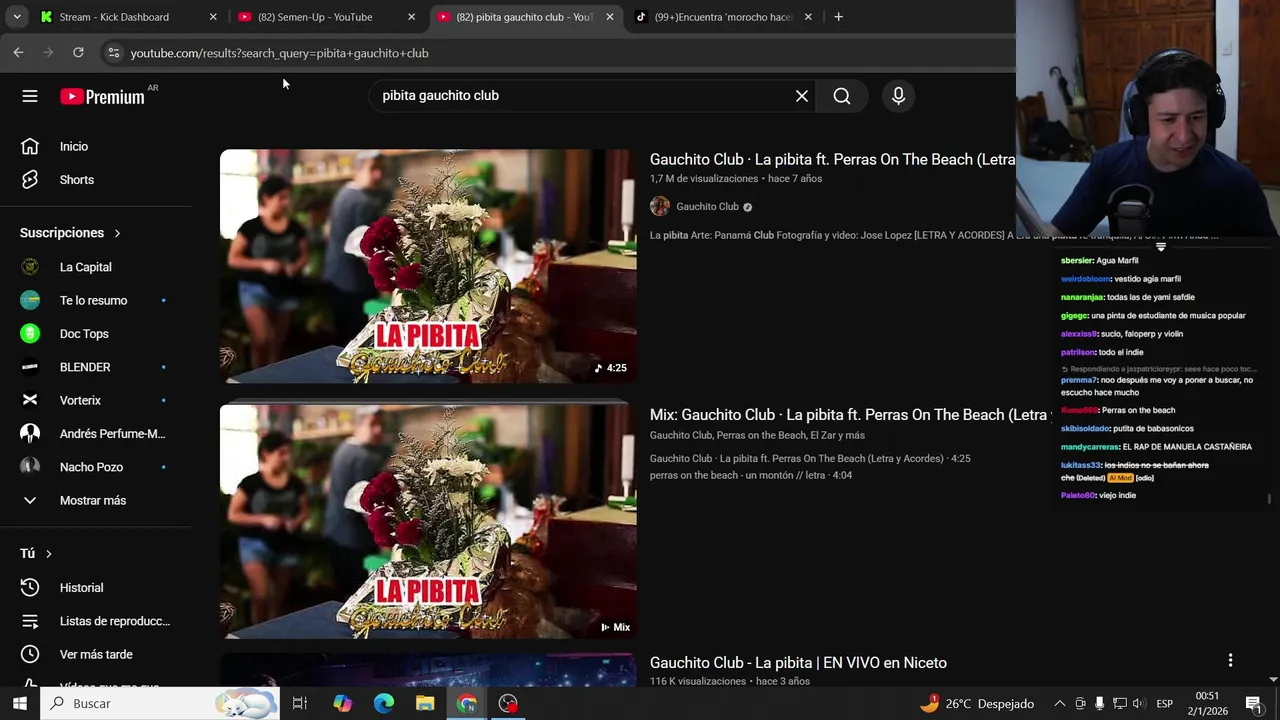
Task: Launch Copilot from the taskbar
Action: tap(343, 704)
